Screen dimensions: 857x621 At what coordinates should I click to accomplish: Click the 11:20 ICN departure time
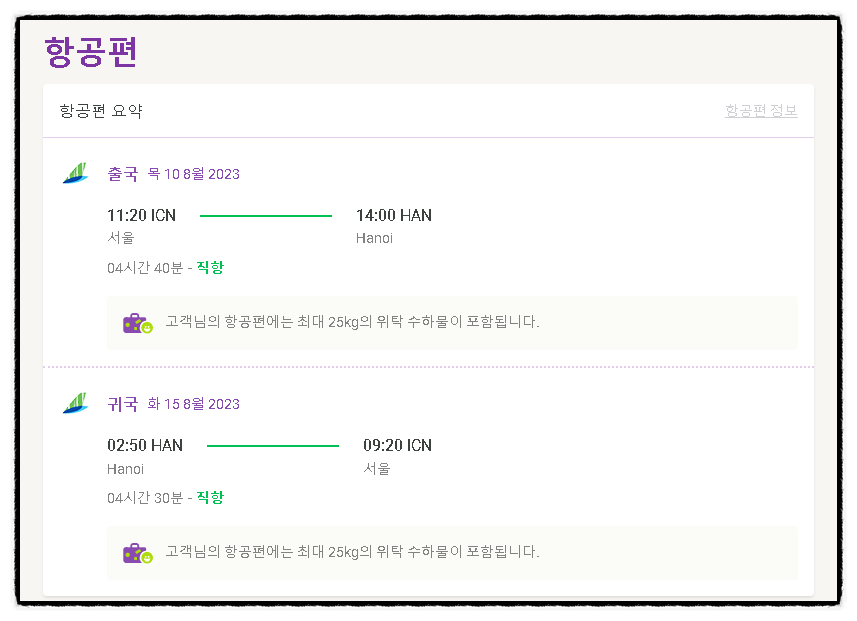(x=142, y=215)
